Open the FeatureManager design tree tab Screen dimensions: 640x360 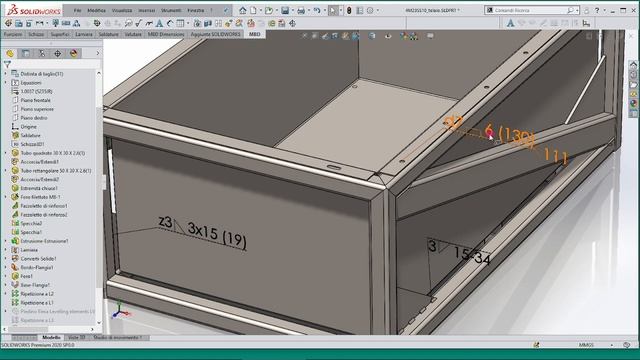[x=10, y=53]
